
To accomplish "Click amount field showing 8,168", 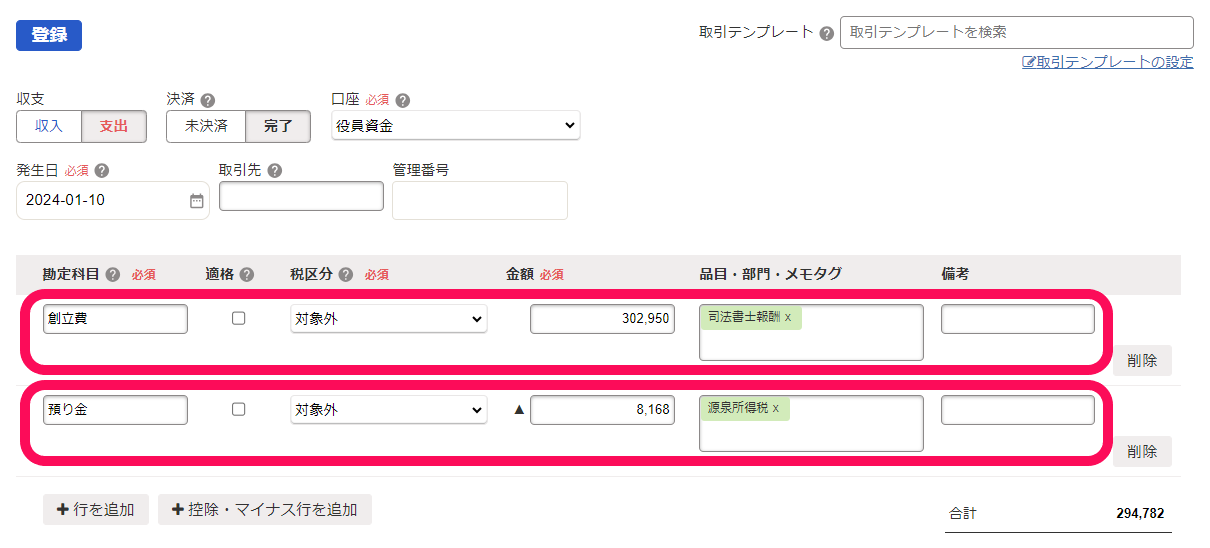I will 603,410.
